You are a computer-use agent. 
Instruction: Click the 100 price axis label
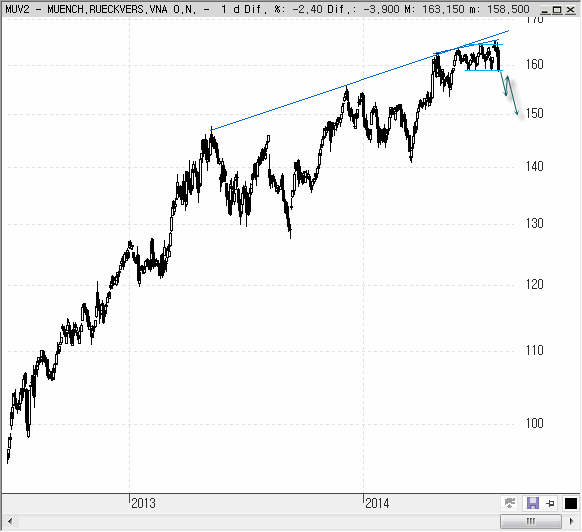(x=535, y=423)
